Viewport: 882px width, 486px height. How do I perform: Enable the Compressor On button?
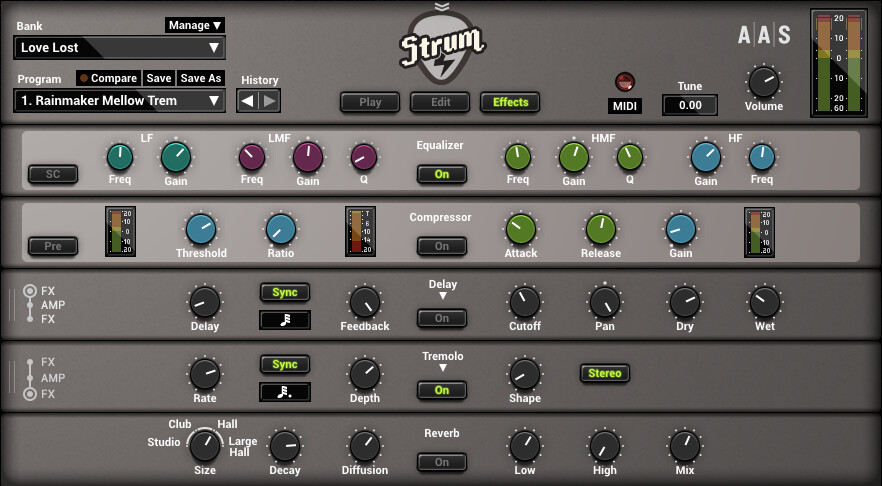coord(442,246)
